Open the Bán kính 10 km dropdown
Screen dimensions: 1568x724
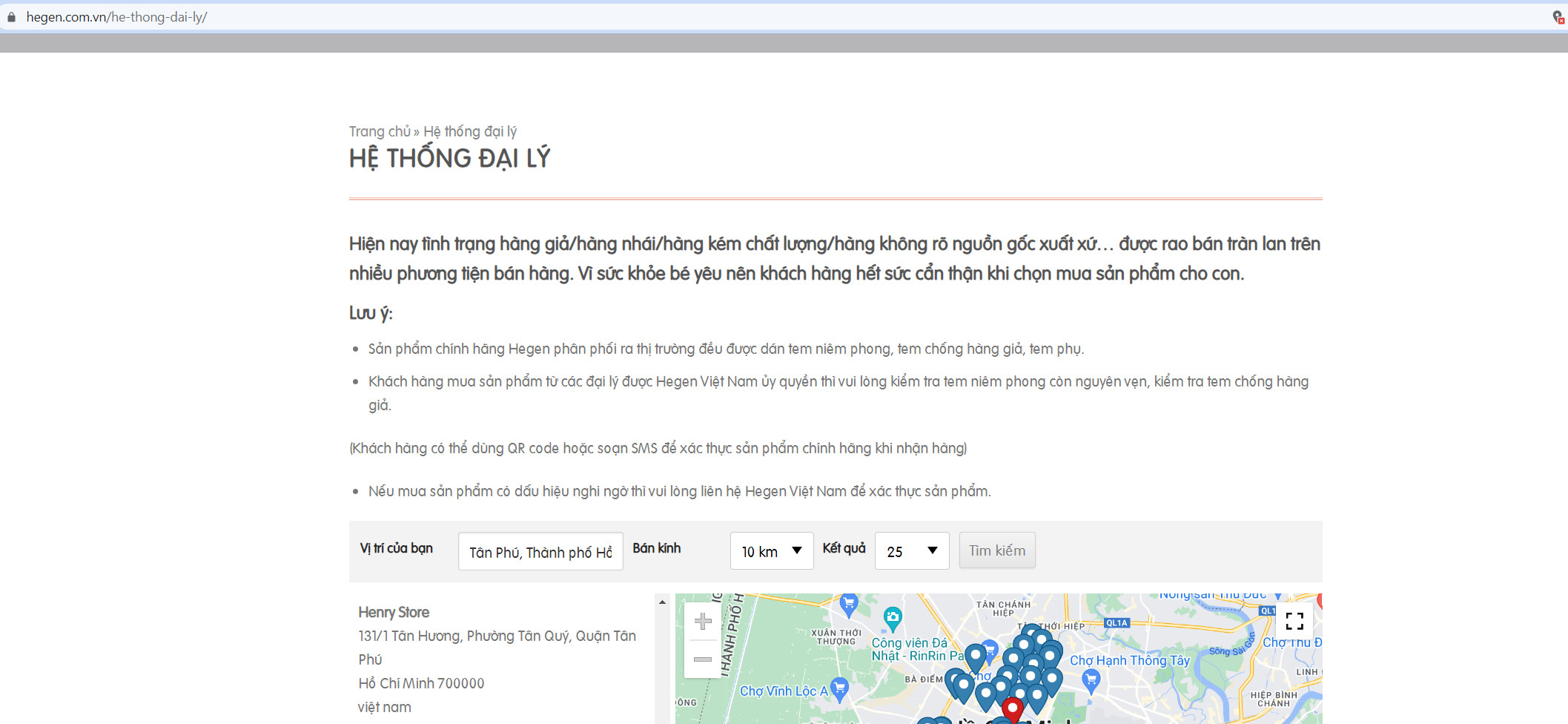pyautogui.click(x=772, y=551)
